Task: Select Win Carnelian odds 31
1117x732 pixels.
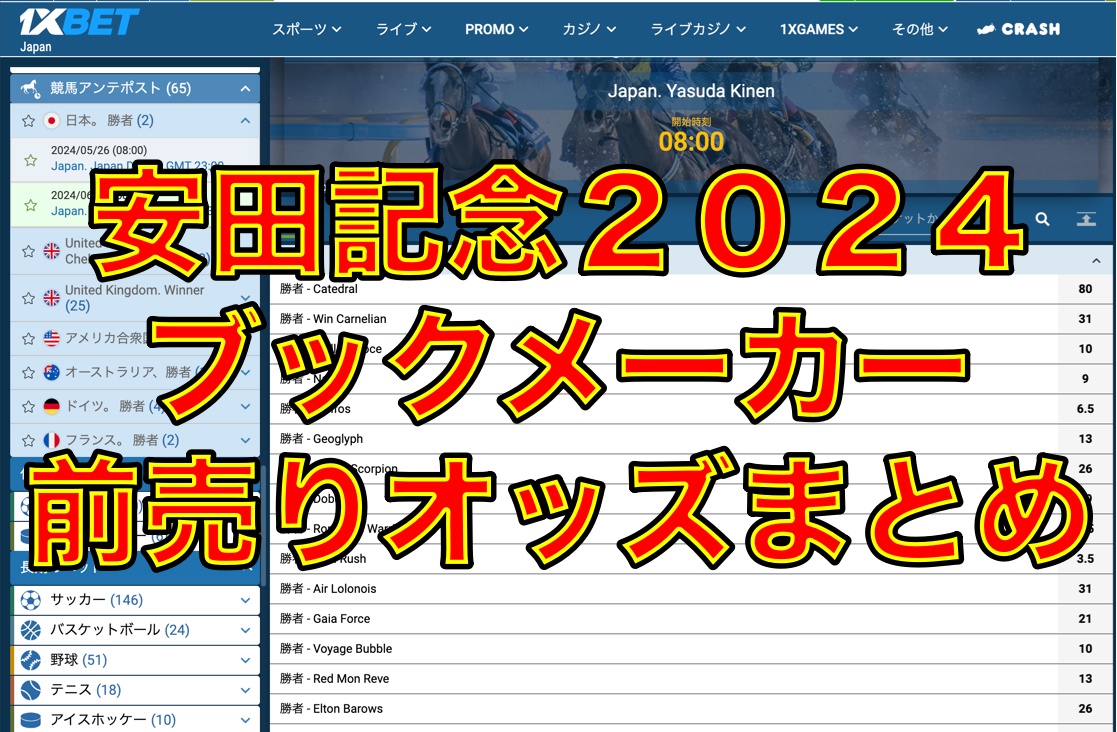Action: tap(1085, 319)
